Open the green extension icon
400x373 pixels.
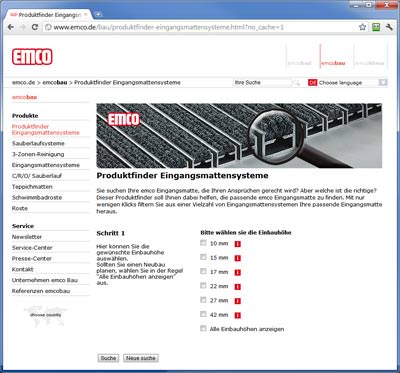pyautogui.click(x=376, y=27)
